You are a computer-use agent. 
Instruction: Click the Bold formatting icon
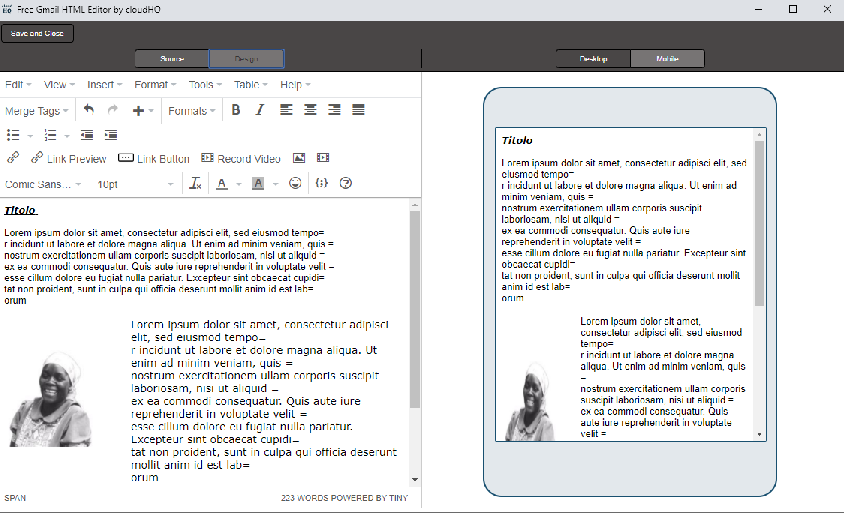(236, 110)
